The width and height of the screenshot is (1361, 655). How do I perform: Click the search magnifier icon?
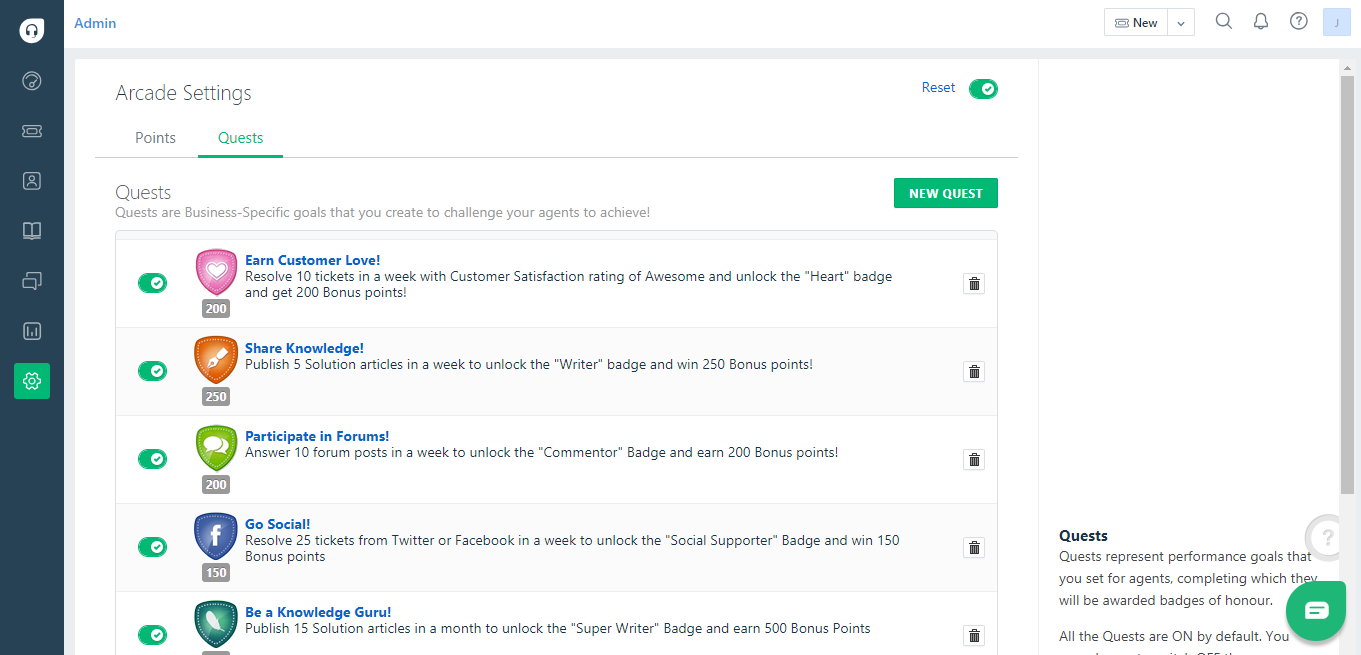click(1223, 22)
